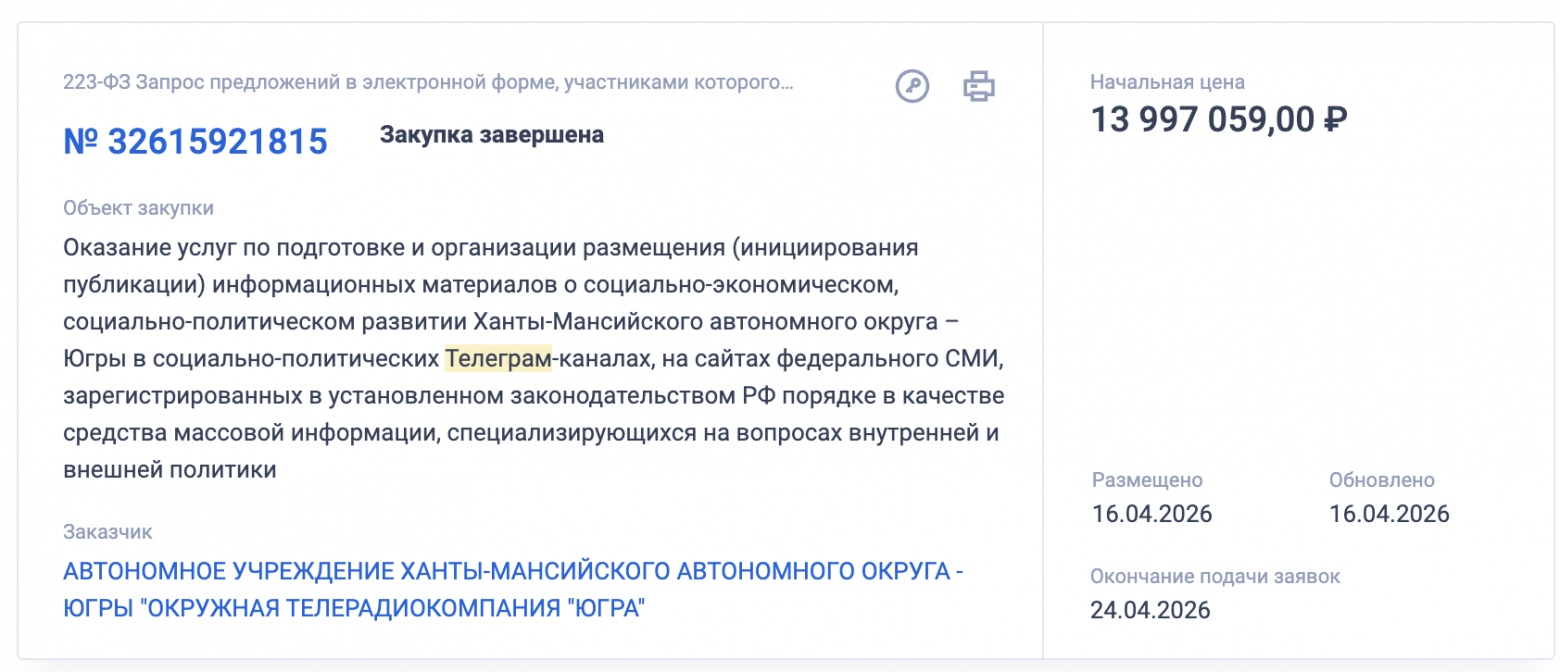The height and width of the screenshot is (672, 1560).
Task: Click the Начальная цена label
Action: [x=1166, y=82]
